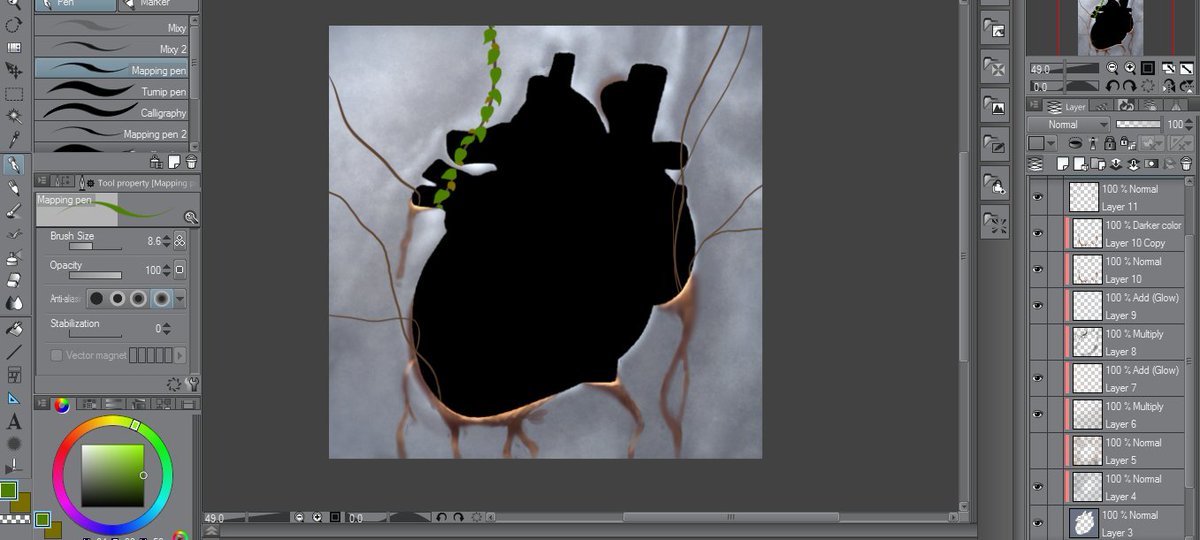
Task: Select the Eraser tool
Action: tap(14, 280)
